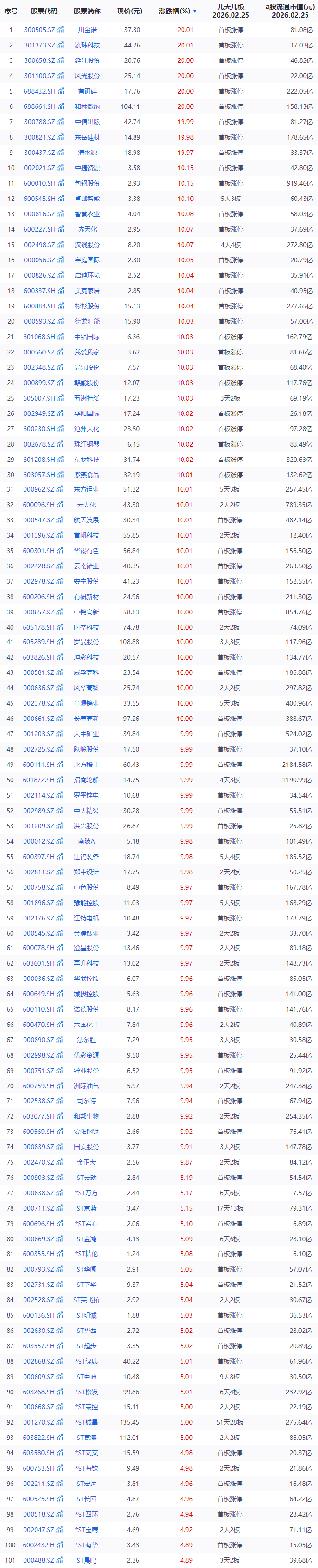318x1568 pixels.
Task: Click chart icon next to 600111.SH
Action: click(x=61, y=765)
